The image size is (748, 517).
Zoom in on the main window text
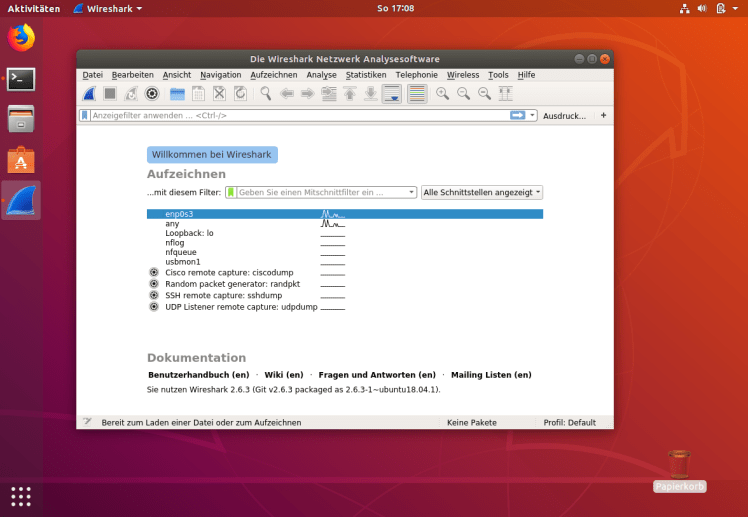(443, 93)
